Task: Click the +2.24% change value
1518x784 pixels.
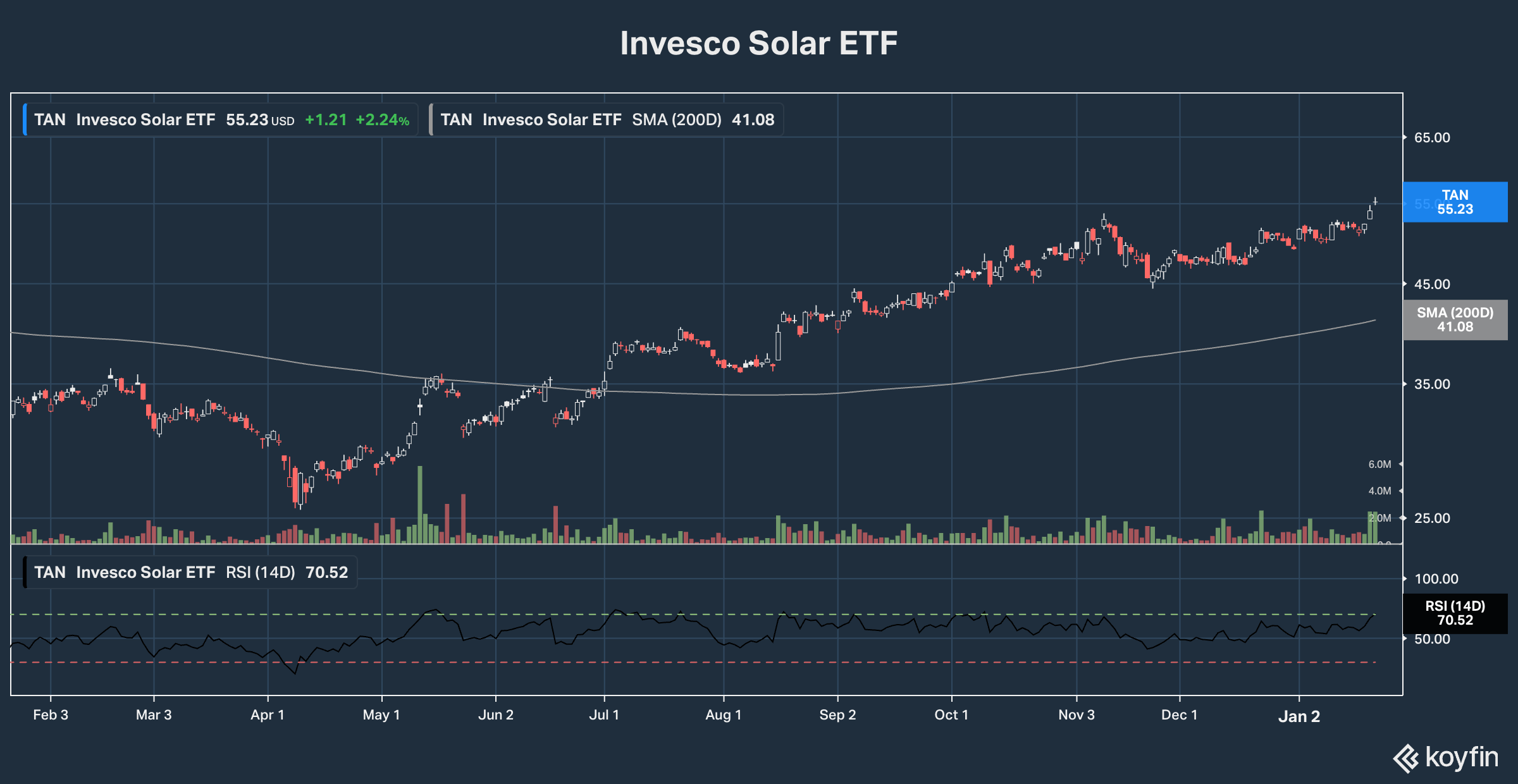Action: pyautogui.click(x=382, y=120)
